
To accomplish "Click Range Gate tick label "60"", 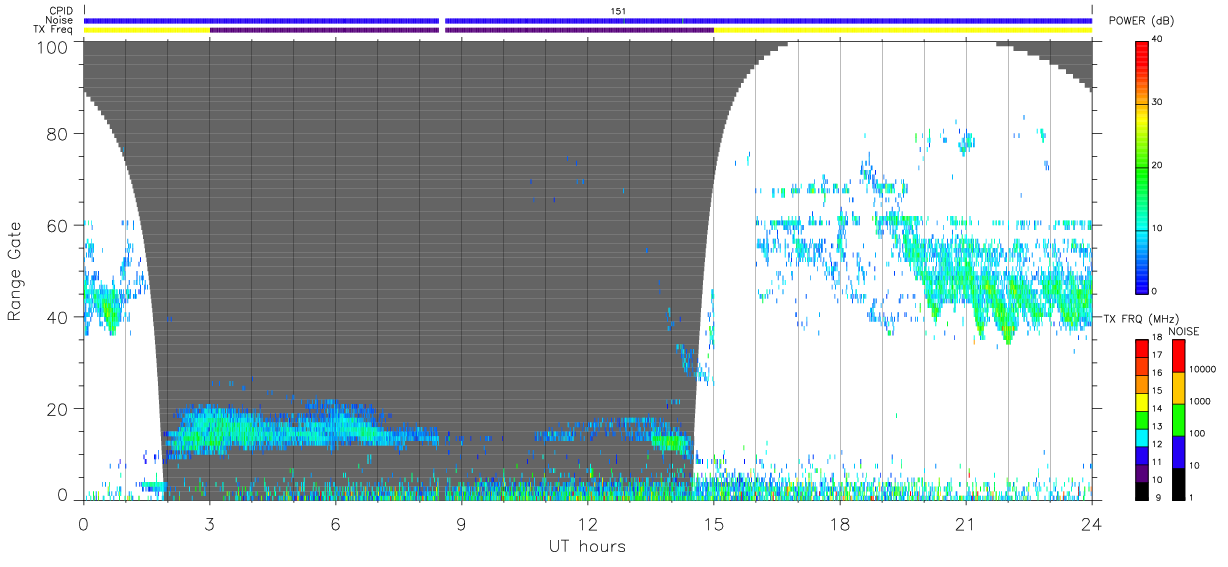I will point(59,225).
